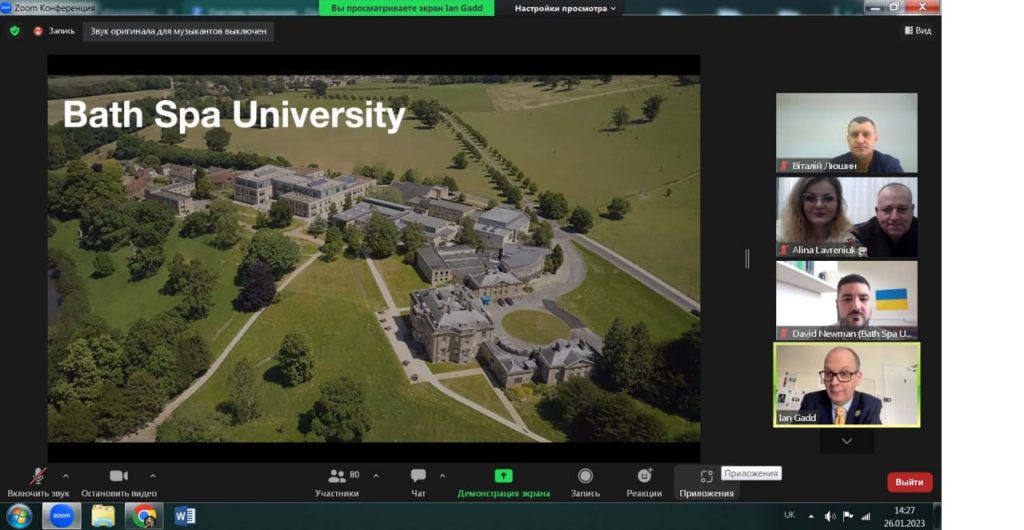Image resolution: width=1024 pixels, height=530 pixels.
Task: Open Google Chrome from the taskbar
Action: [144, 516]
